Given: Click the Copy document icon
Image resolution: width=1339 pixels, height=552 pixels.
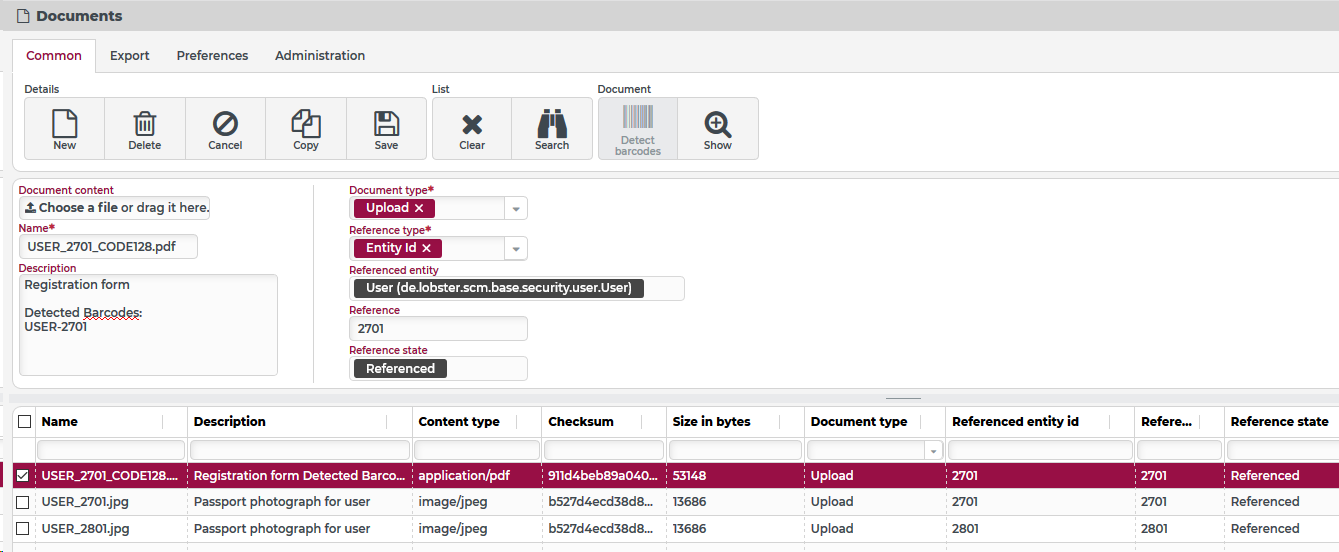Looking at the screenshot, I should (x=306, y=124).
